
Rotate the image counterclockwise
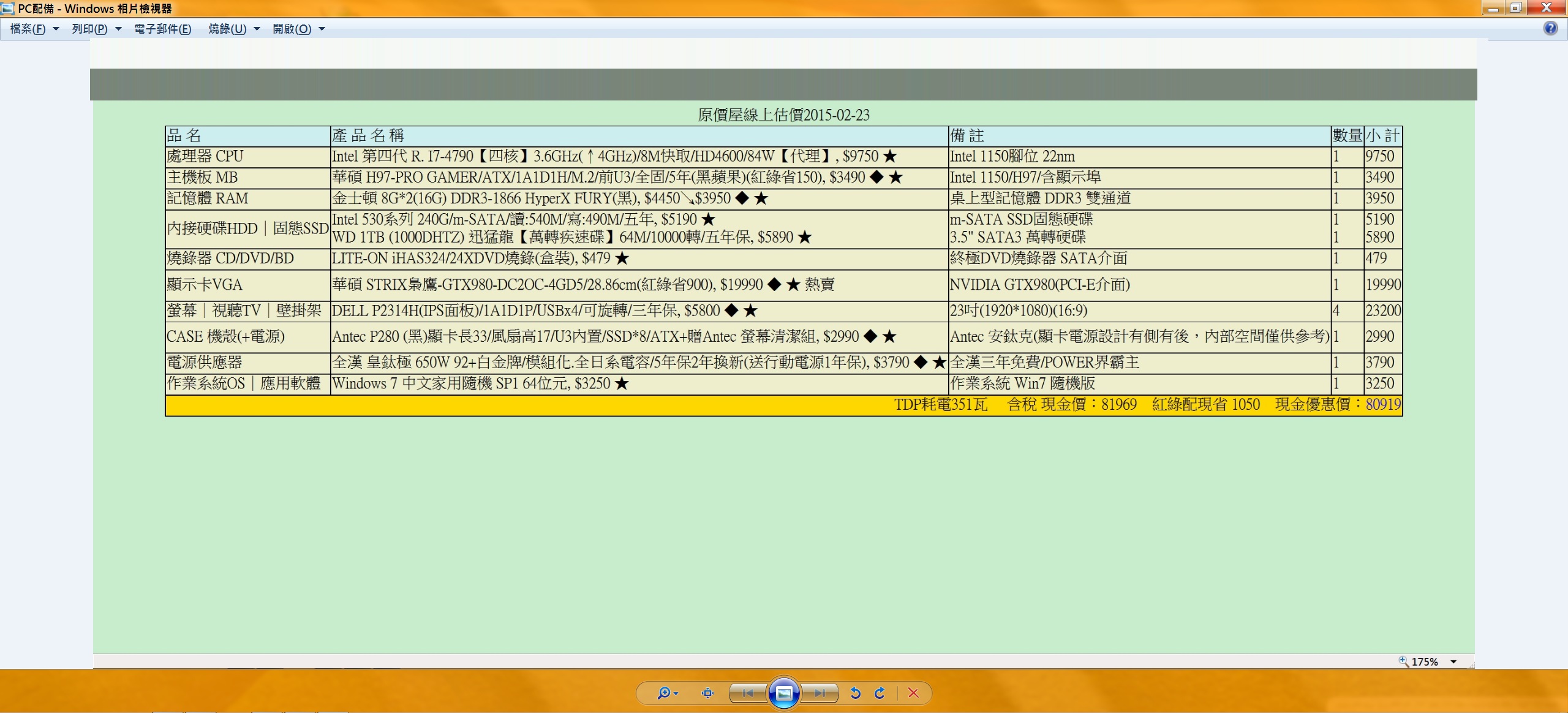point(856,693)
